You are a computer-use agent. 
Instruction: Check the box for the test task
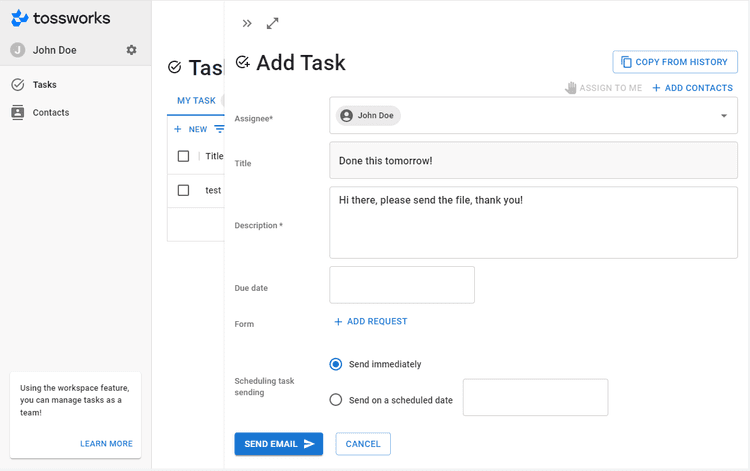[183, 190]
